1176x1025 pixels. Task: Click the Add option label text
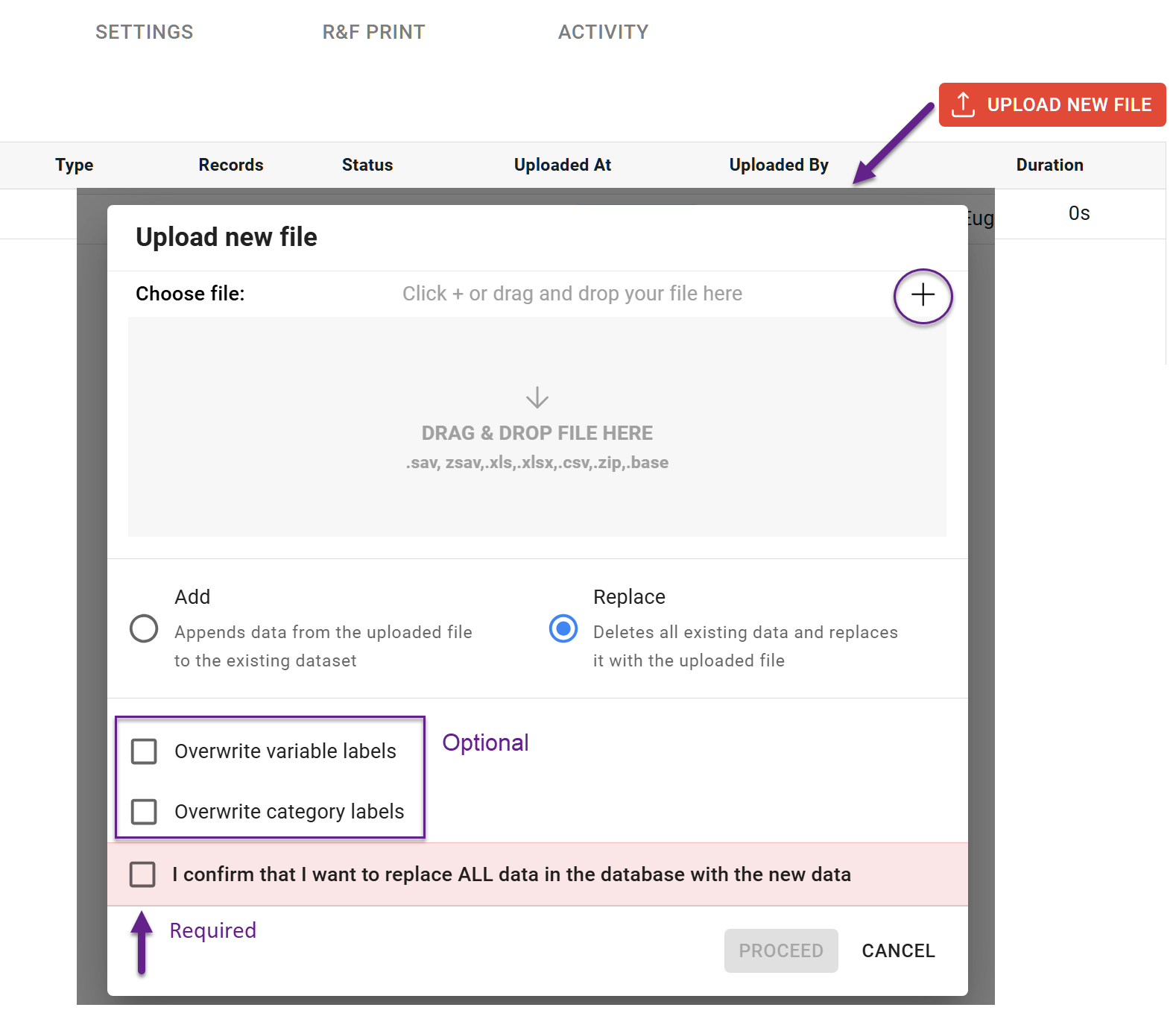tap(192, 597)
